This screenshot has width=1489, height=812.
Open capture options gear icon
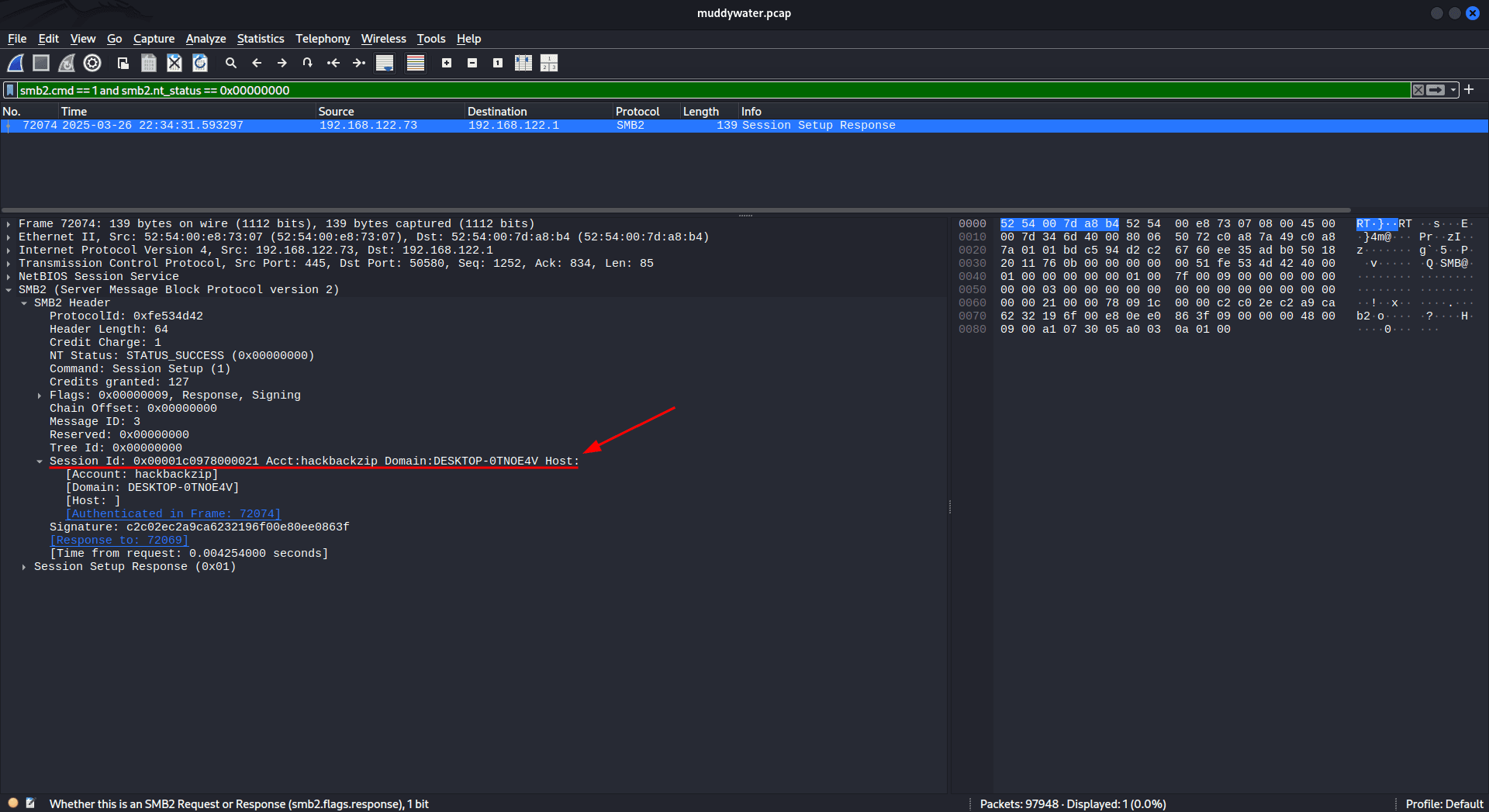(x=92, y=64)
